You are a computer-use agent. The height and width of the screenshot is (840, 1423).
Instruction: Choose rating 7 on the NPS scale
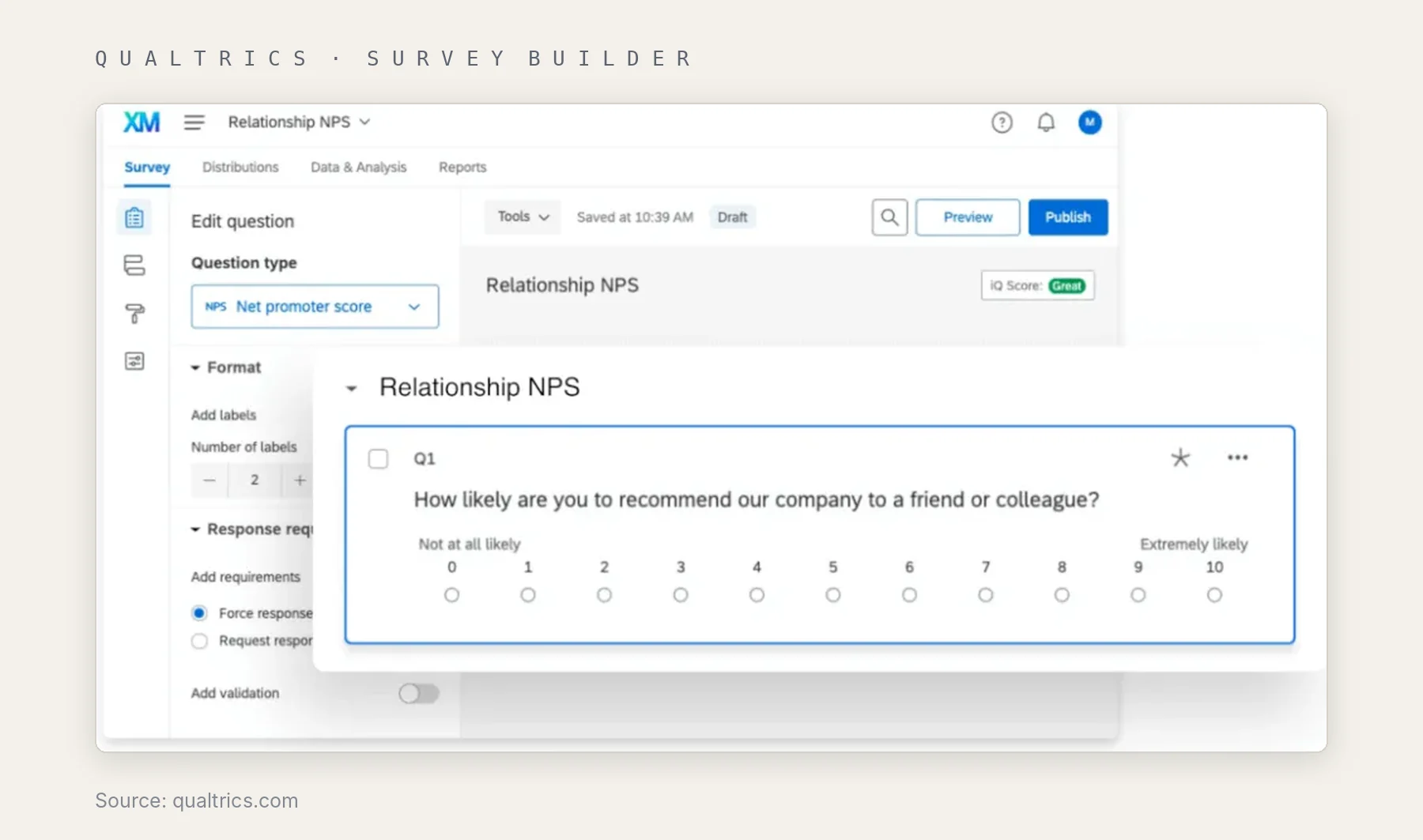[x=986, y=595]
